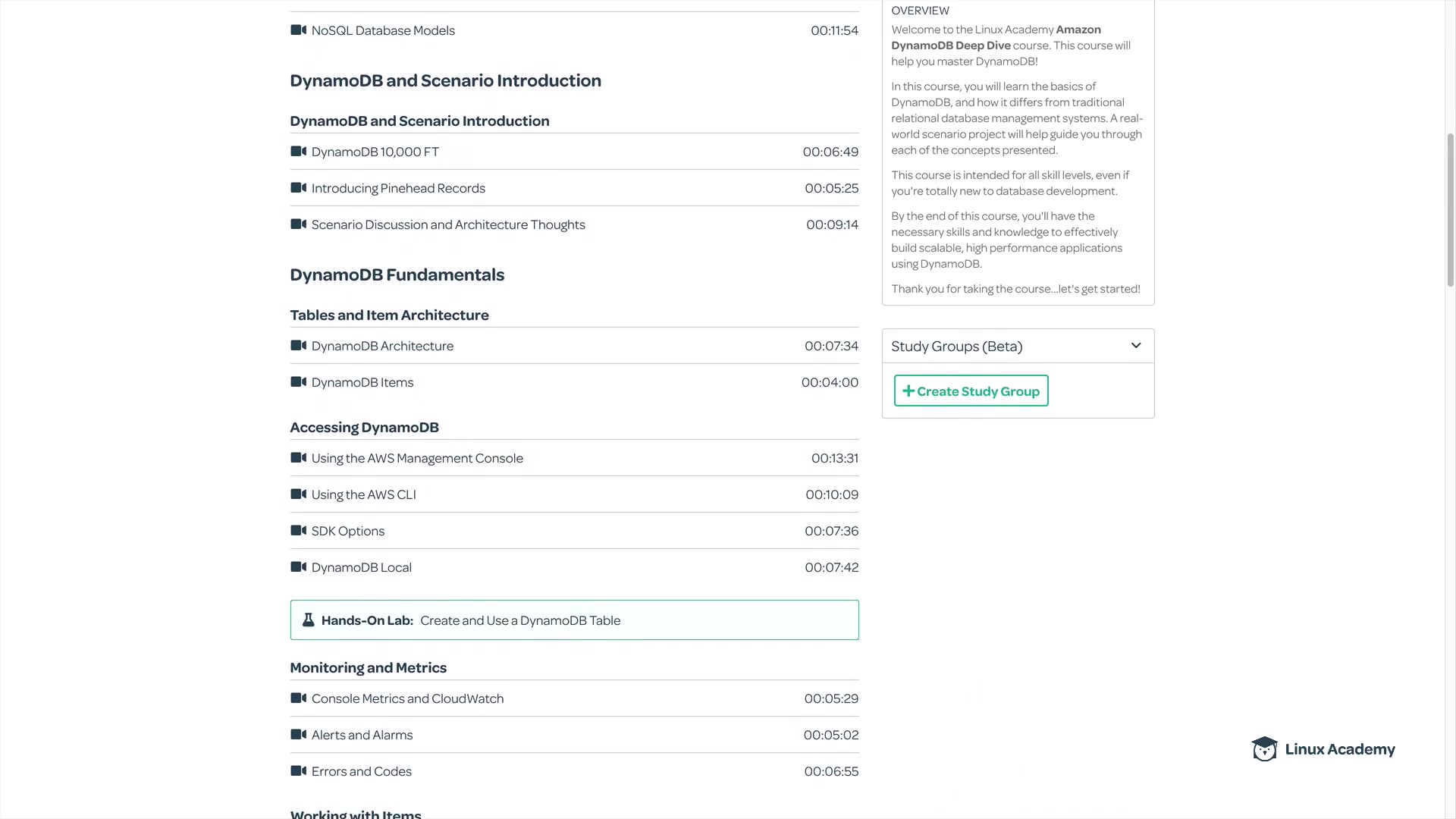1456x819 pixels.
Task: Click camera icon beside DynamoDB Architecture lesson
Action: click(x=298, y=346)
